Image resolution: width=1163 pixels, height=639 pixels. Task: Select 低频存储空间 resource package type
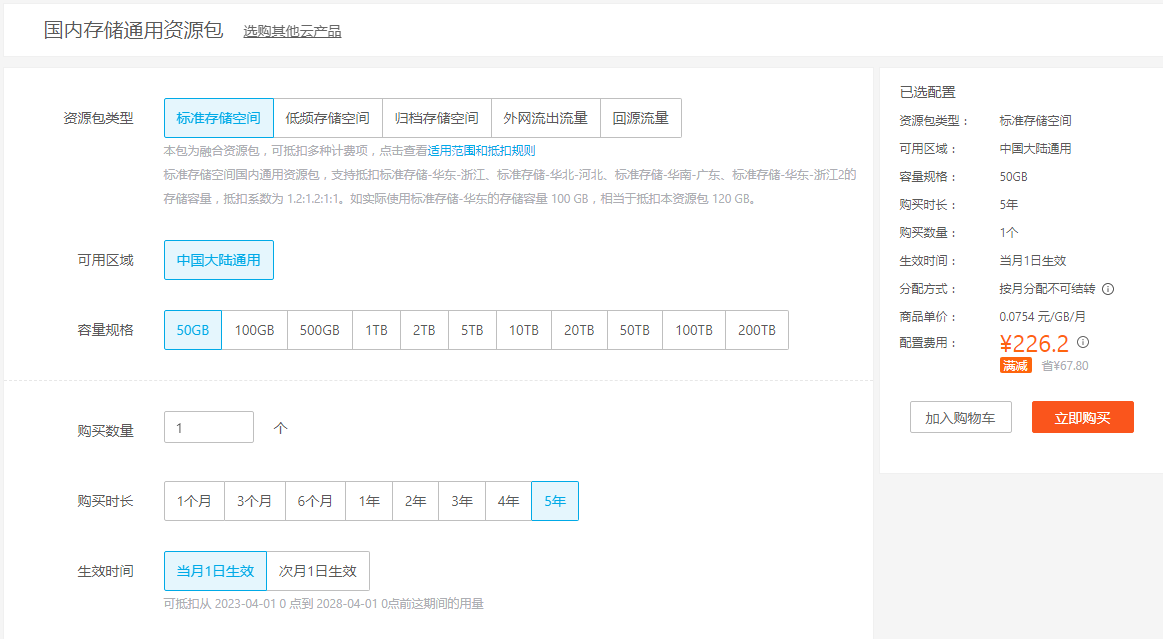pos(327,118)
